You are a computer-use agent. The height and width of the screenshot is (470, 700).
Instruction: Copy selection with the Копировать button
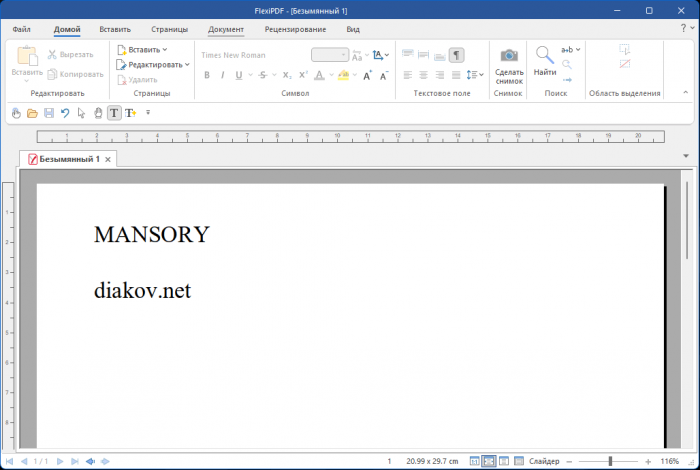[x=75, y=74]
